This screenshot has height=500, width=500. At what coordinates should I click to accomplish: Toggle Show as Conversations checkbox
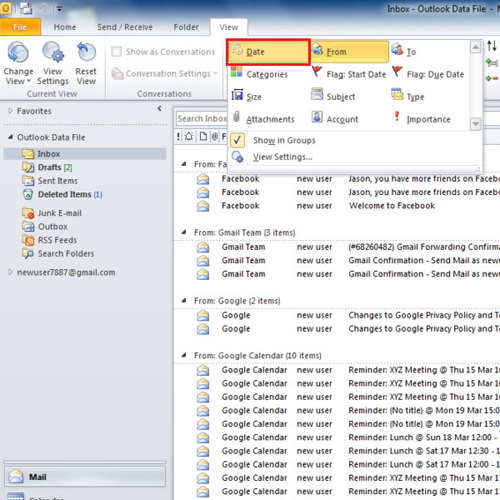click(x=116, y=52)
